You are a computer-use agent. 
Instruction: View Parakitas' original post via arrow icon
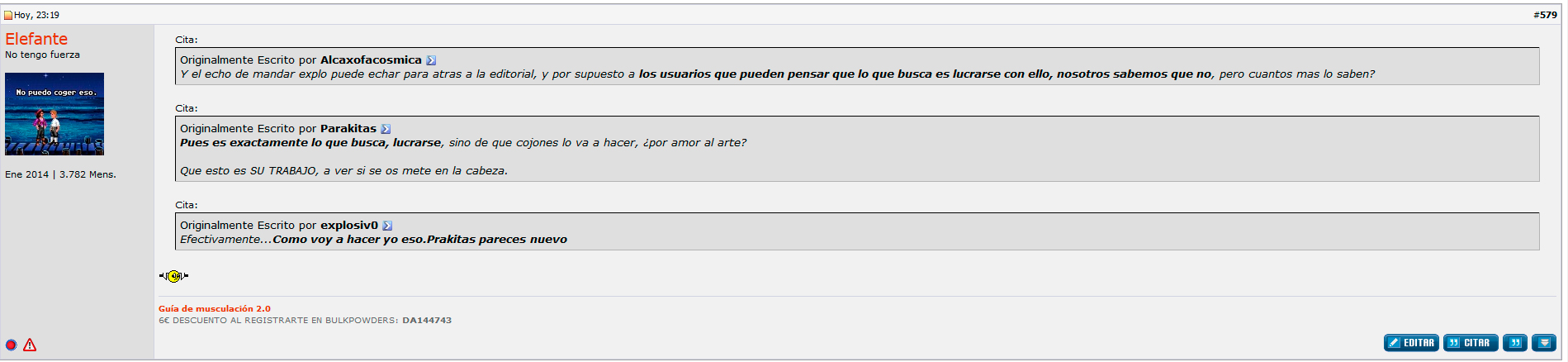(x=386, y=129)
